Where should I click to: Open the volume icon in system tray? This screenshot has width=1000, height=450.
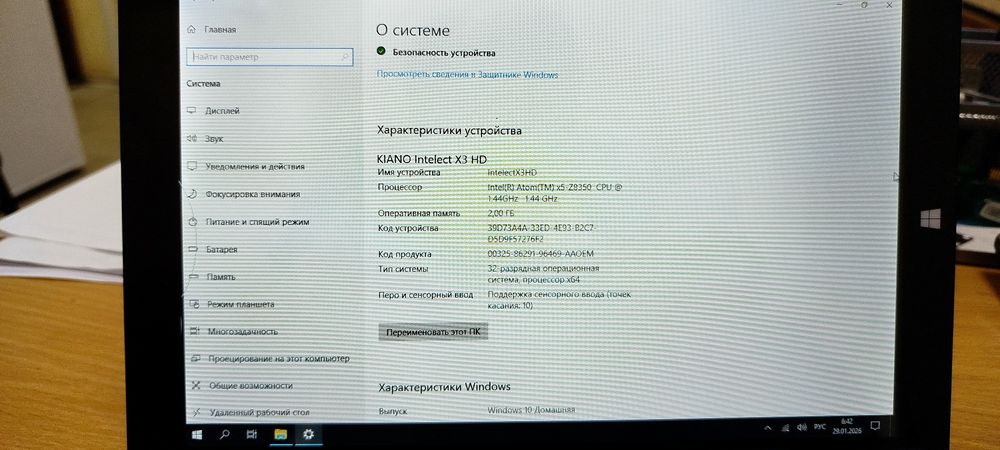802,426
